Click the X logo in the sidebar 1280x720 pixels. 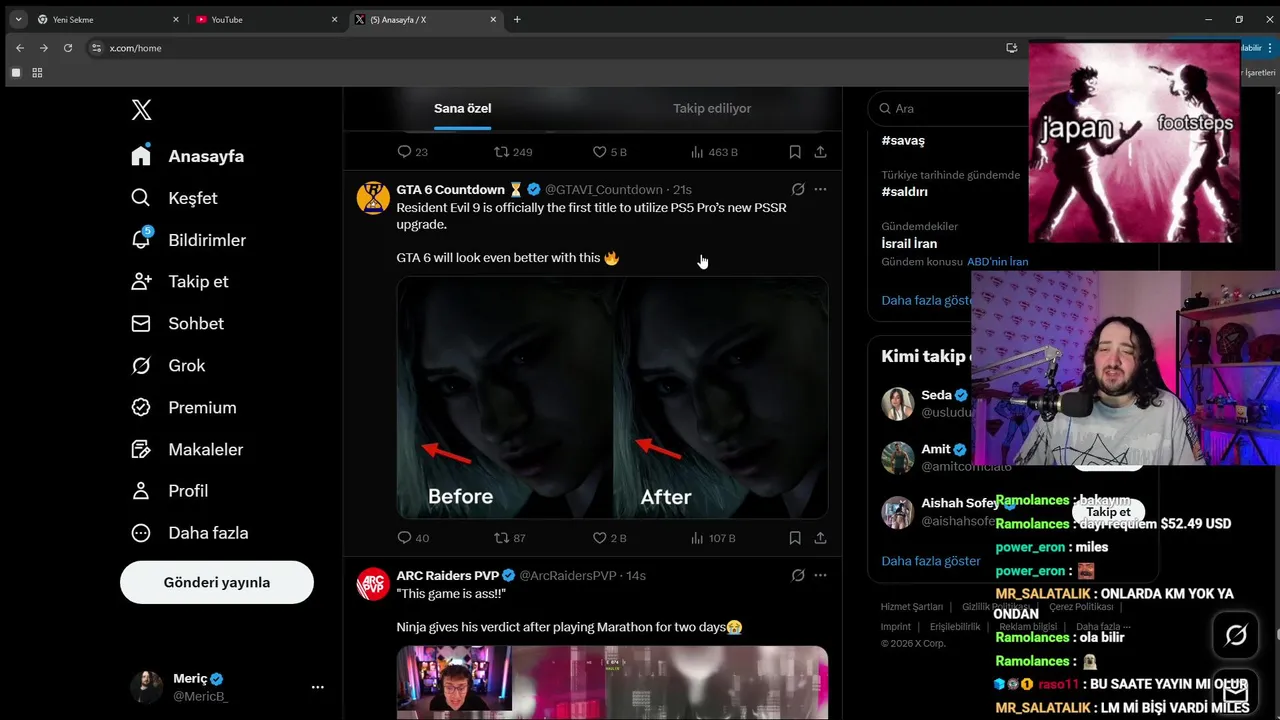[x=141, y=110]
